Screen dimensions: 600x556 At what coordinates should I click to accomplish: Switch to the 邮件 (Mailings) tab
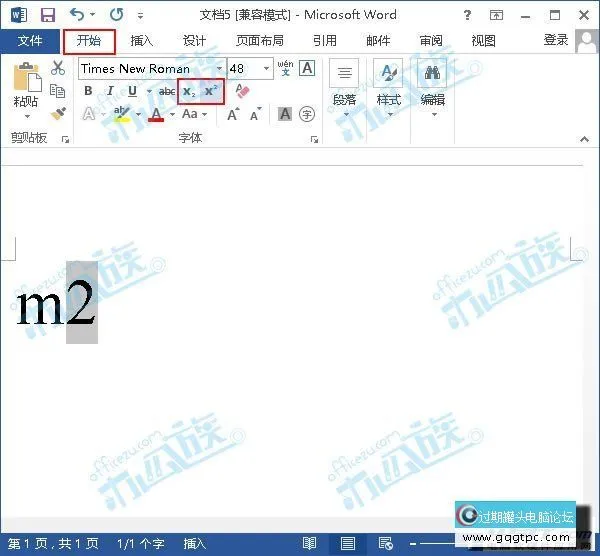[378, 41]
